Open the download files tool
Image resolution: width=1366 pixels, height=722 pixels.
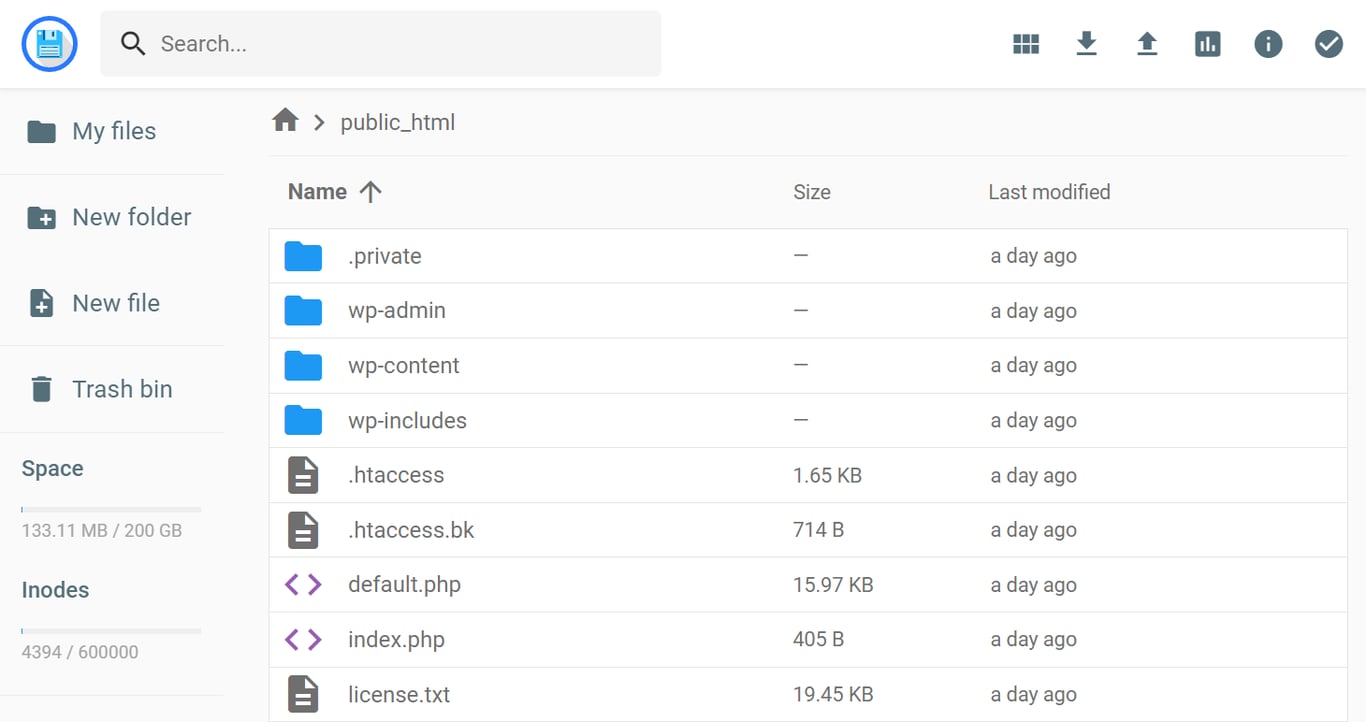tap(1087, 44)
